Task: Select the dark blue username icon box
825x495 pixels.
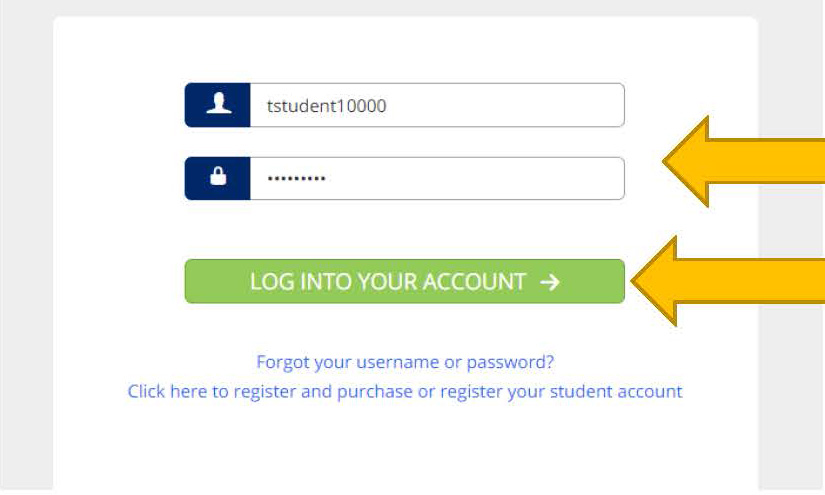Action: click(217, 105)
